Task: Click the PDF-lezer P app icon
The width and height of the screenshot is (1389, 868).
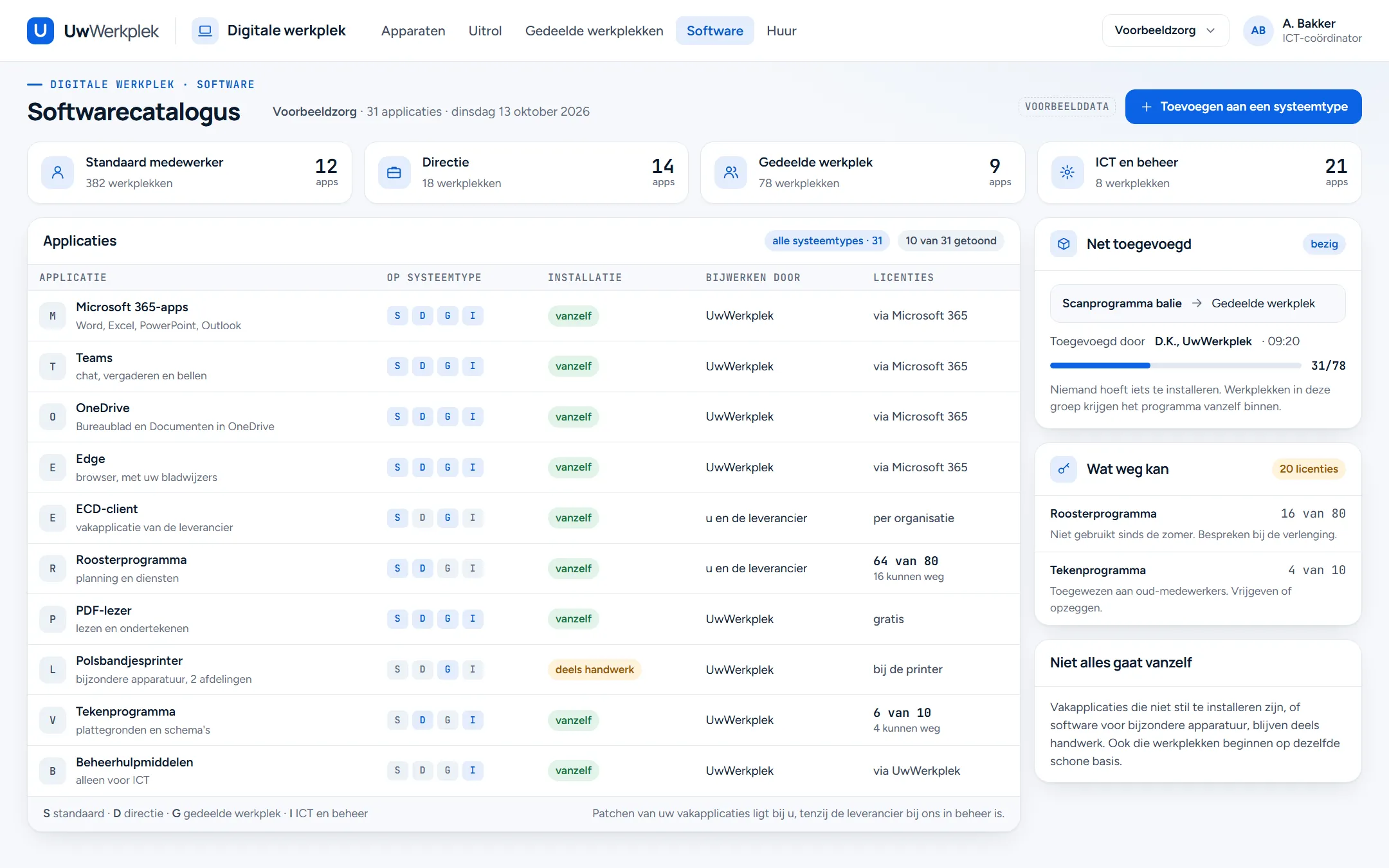Action: tap(53, 619)
